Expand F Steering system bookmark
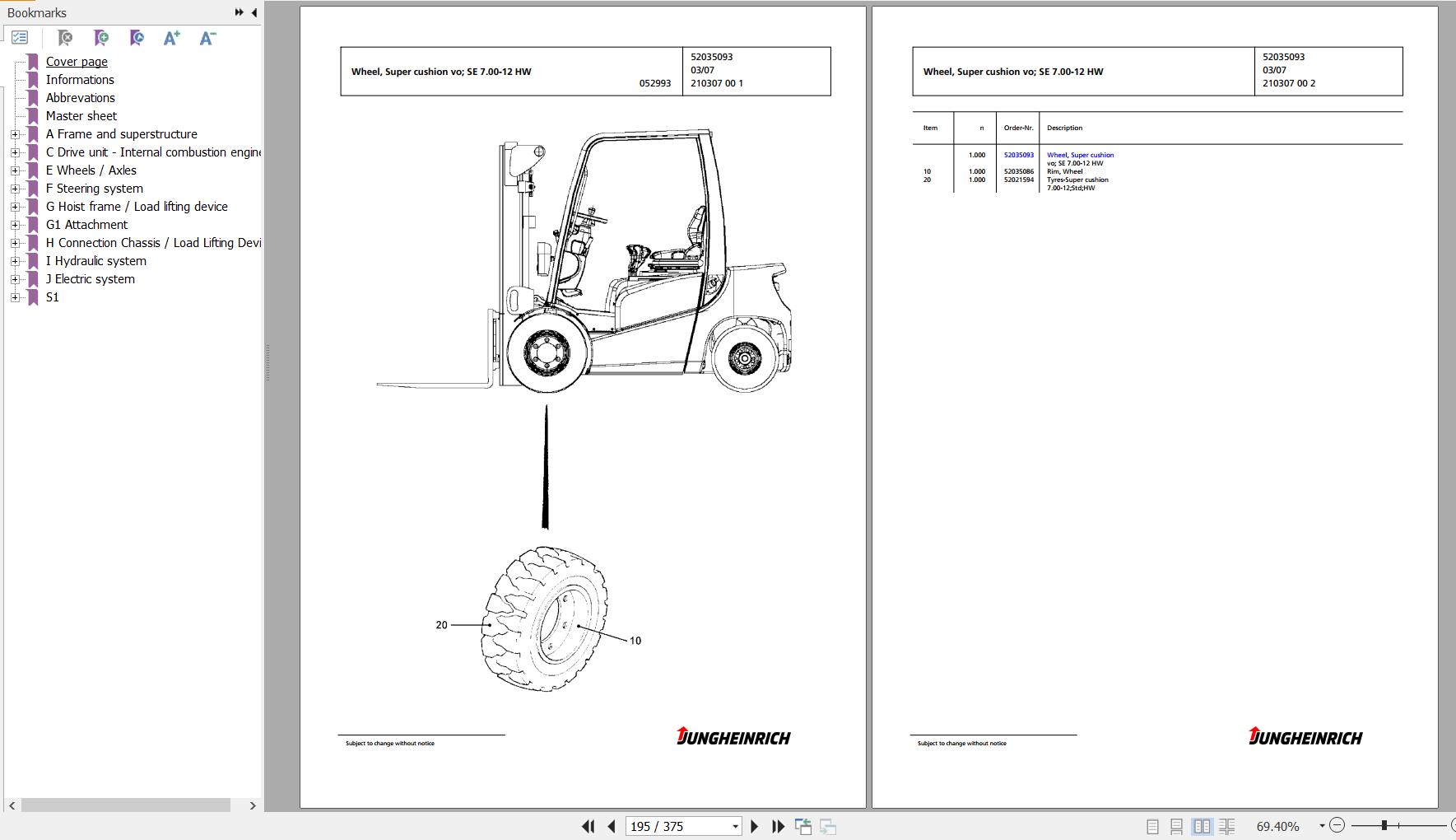Viewport: 1456px width, 840px height. pyautogui.click(x=15, y=189)
